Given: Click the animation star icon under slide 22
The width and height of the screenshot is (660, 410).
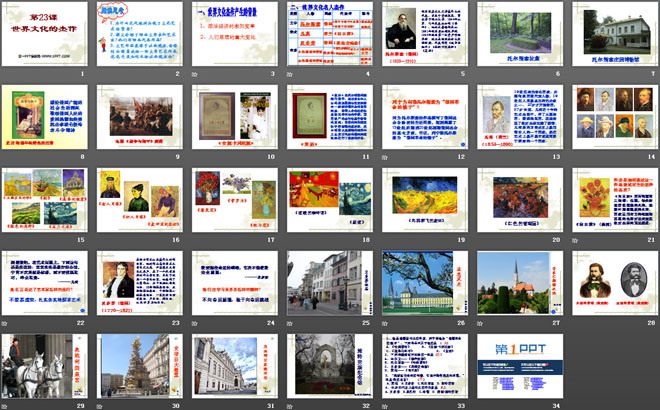Looking at the screenshot, I should 4,323.
